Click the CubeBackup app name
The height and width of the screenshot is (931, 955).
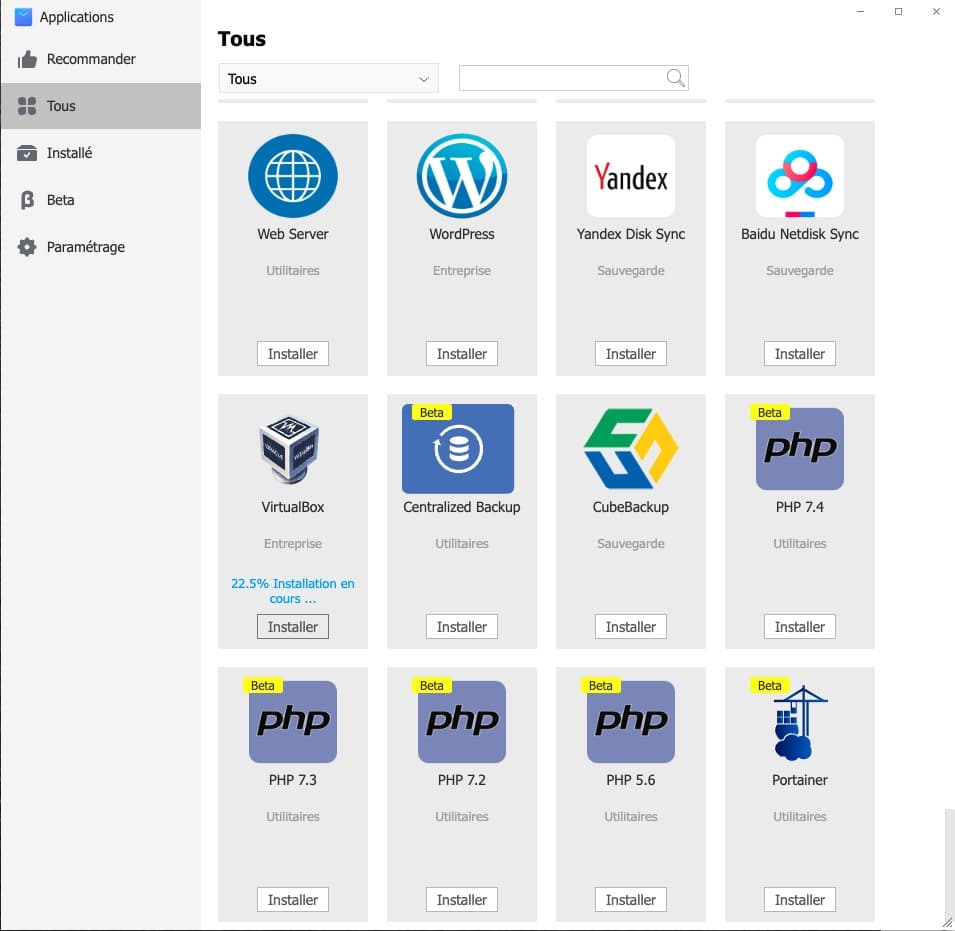pos(630,507)
